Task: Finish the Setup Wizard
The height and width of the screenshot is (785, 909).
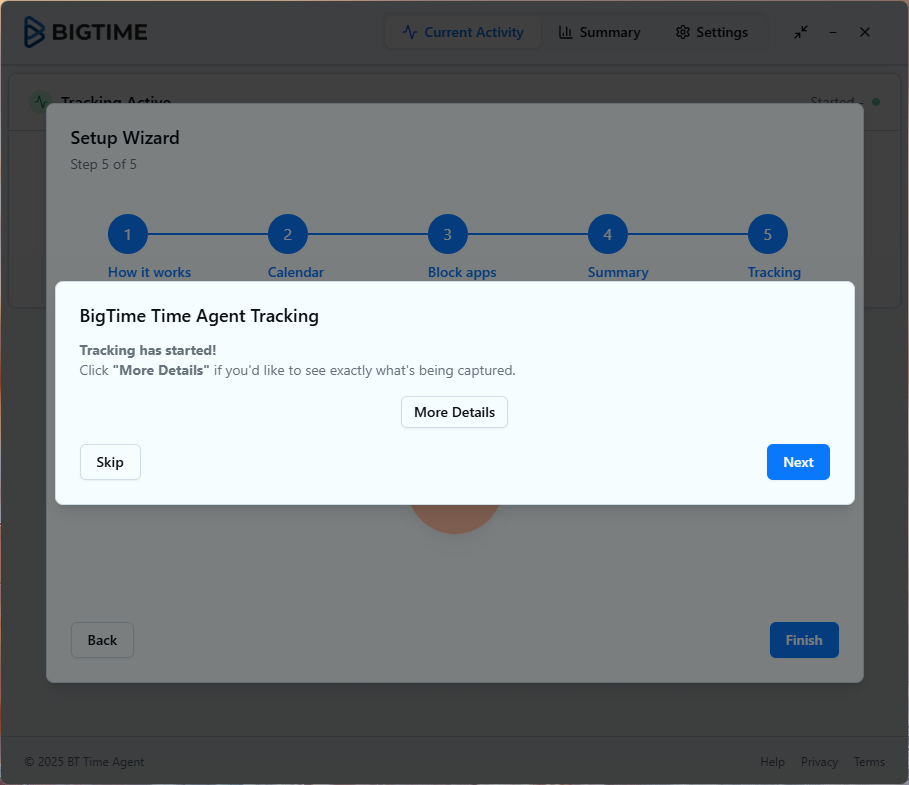Action: point(804,640)
